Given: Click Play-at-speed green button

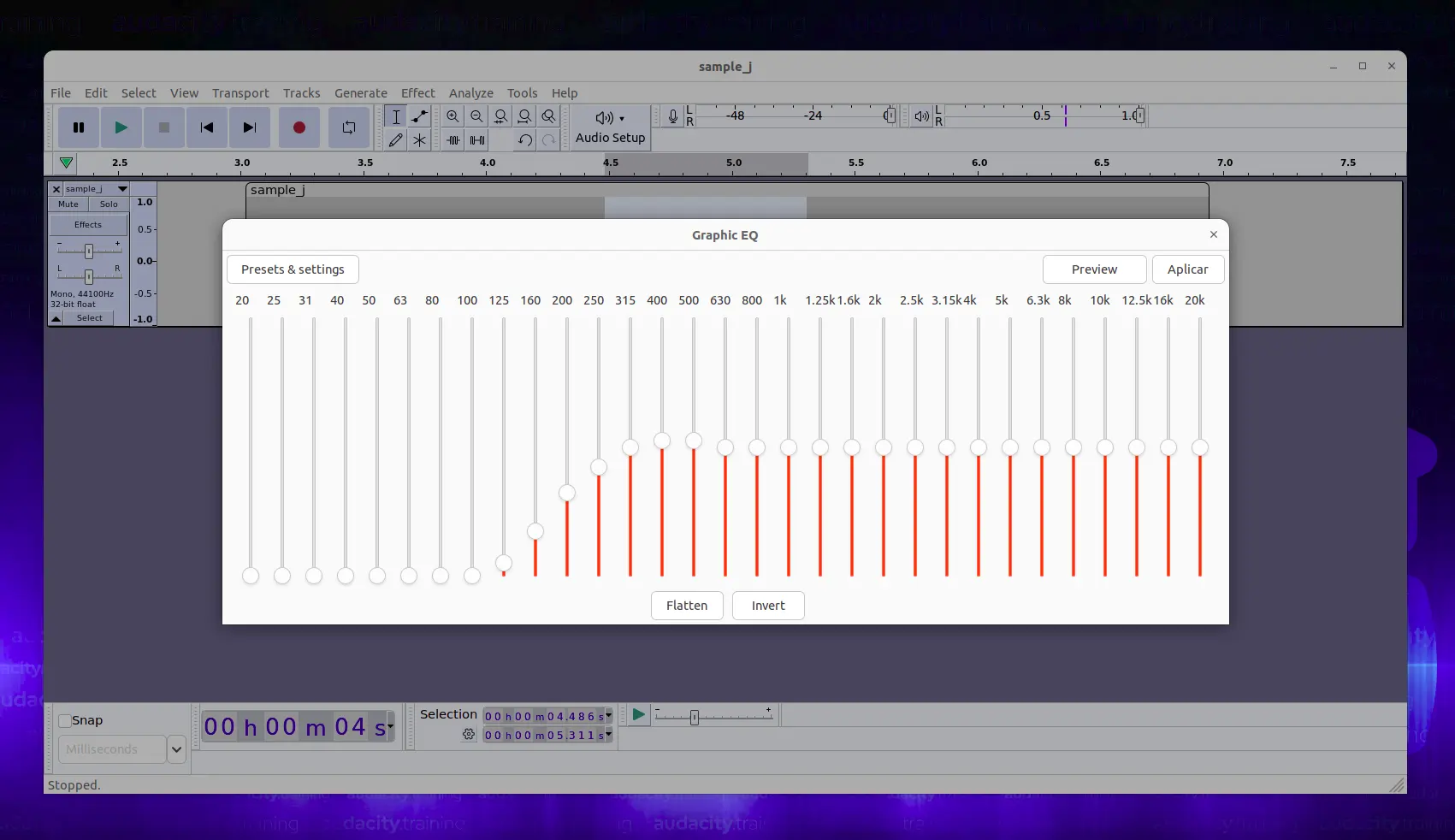Looking at the screenshot, I should tap(638, 715).
